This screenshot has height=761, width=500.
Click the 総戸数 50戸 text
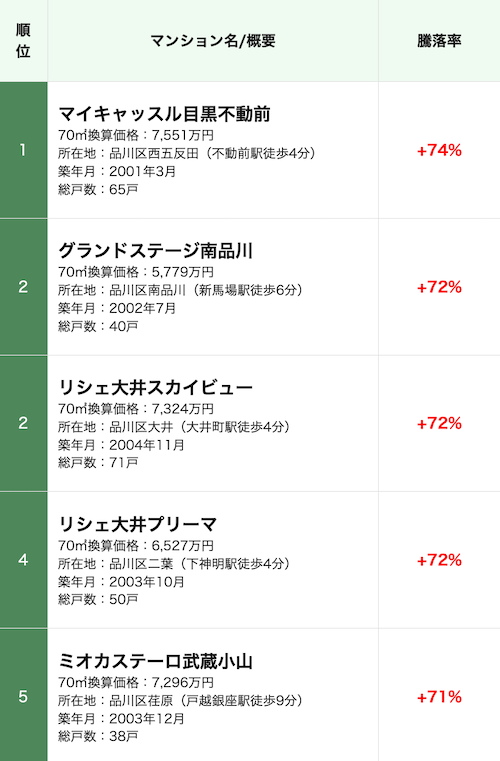pyautogui.click(x=98, y=600)
